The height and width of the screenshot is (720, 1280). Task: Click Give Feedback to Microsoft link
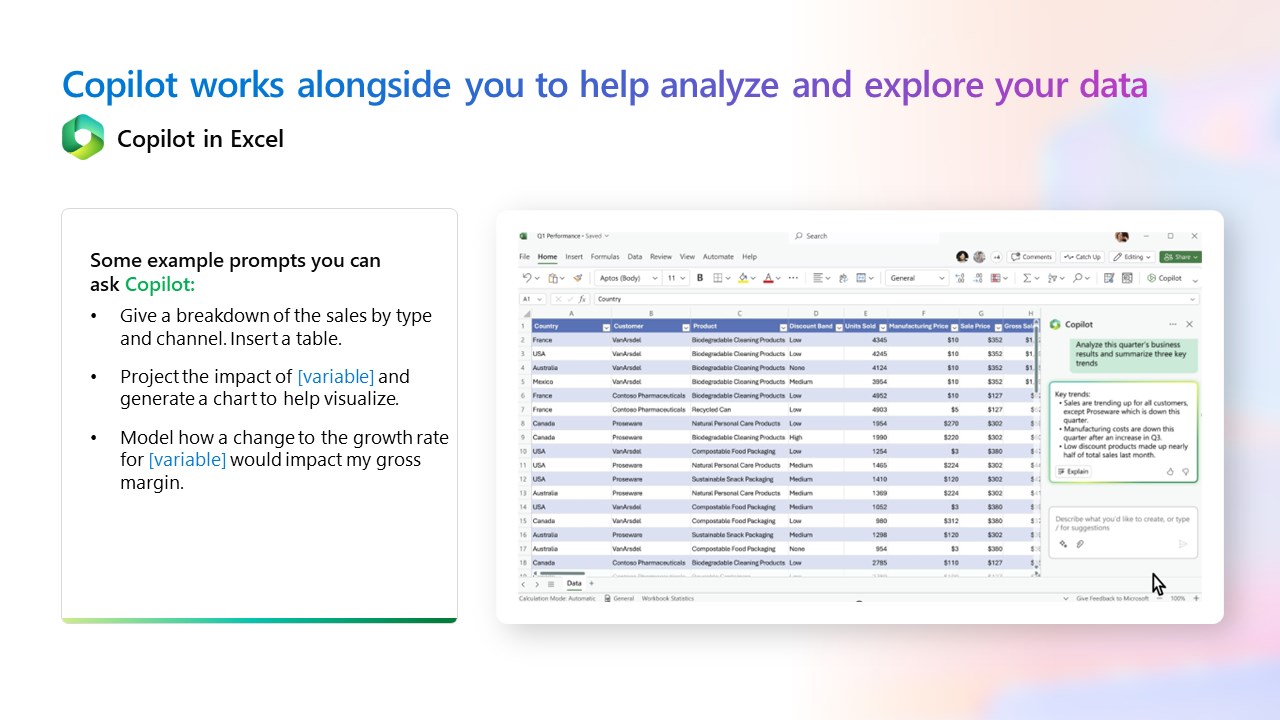pyautogui.click(x=1112, y=598)
